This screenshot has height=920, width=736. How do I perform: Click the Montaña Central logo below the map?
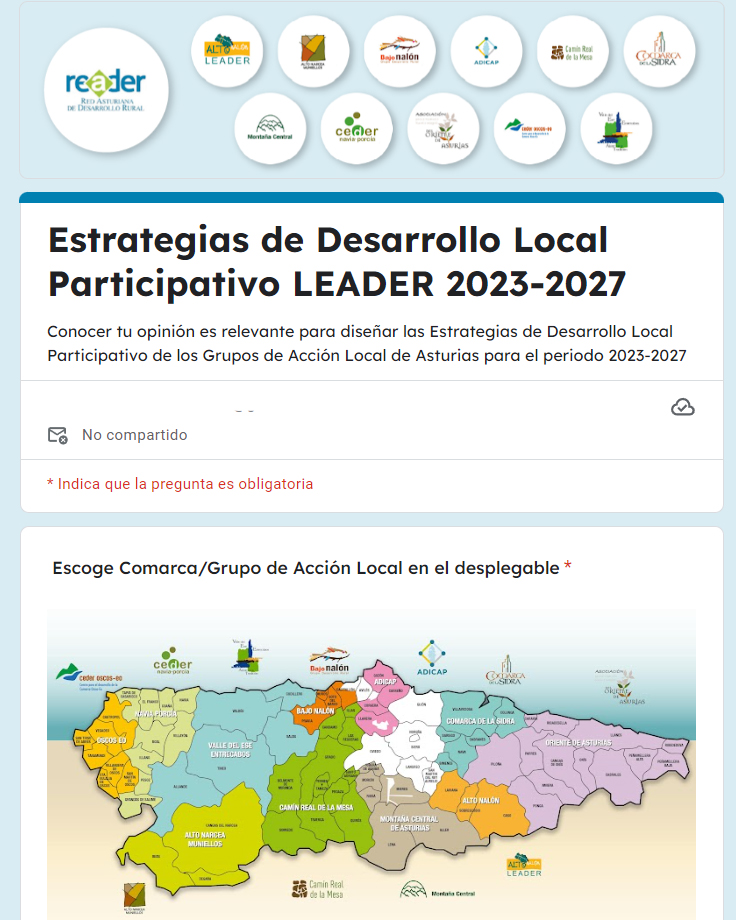point(437,890)
